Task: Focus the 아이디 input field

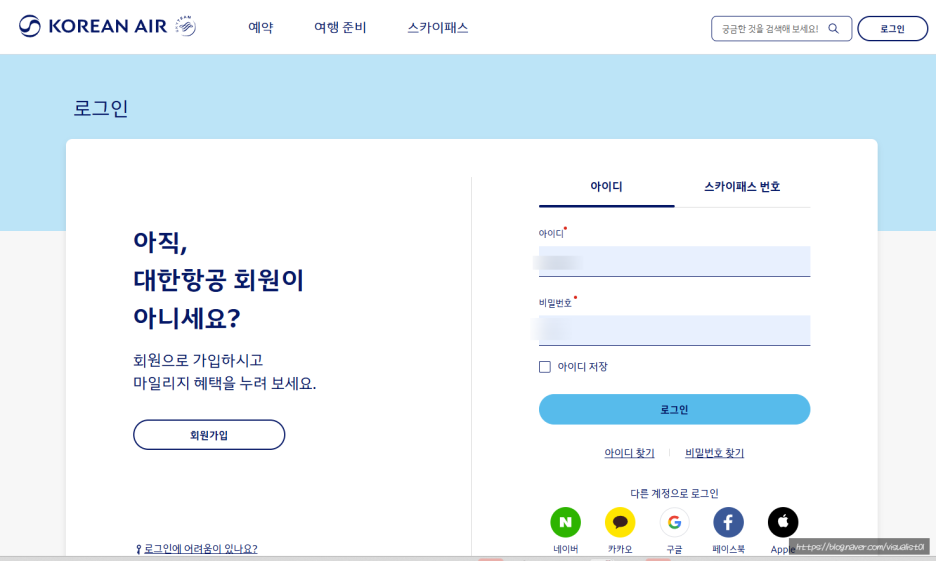Action: click(x=674, y=261)
